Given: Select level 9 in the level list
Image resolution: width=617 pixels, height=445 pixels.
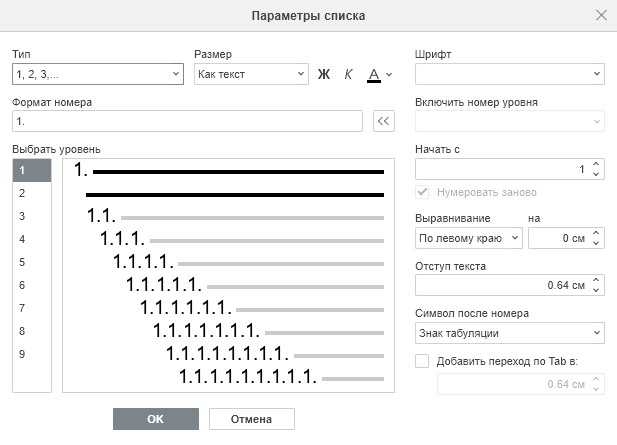Looking at the screenshot, I should (x=32, y=354).
